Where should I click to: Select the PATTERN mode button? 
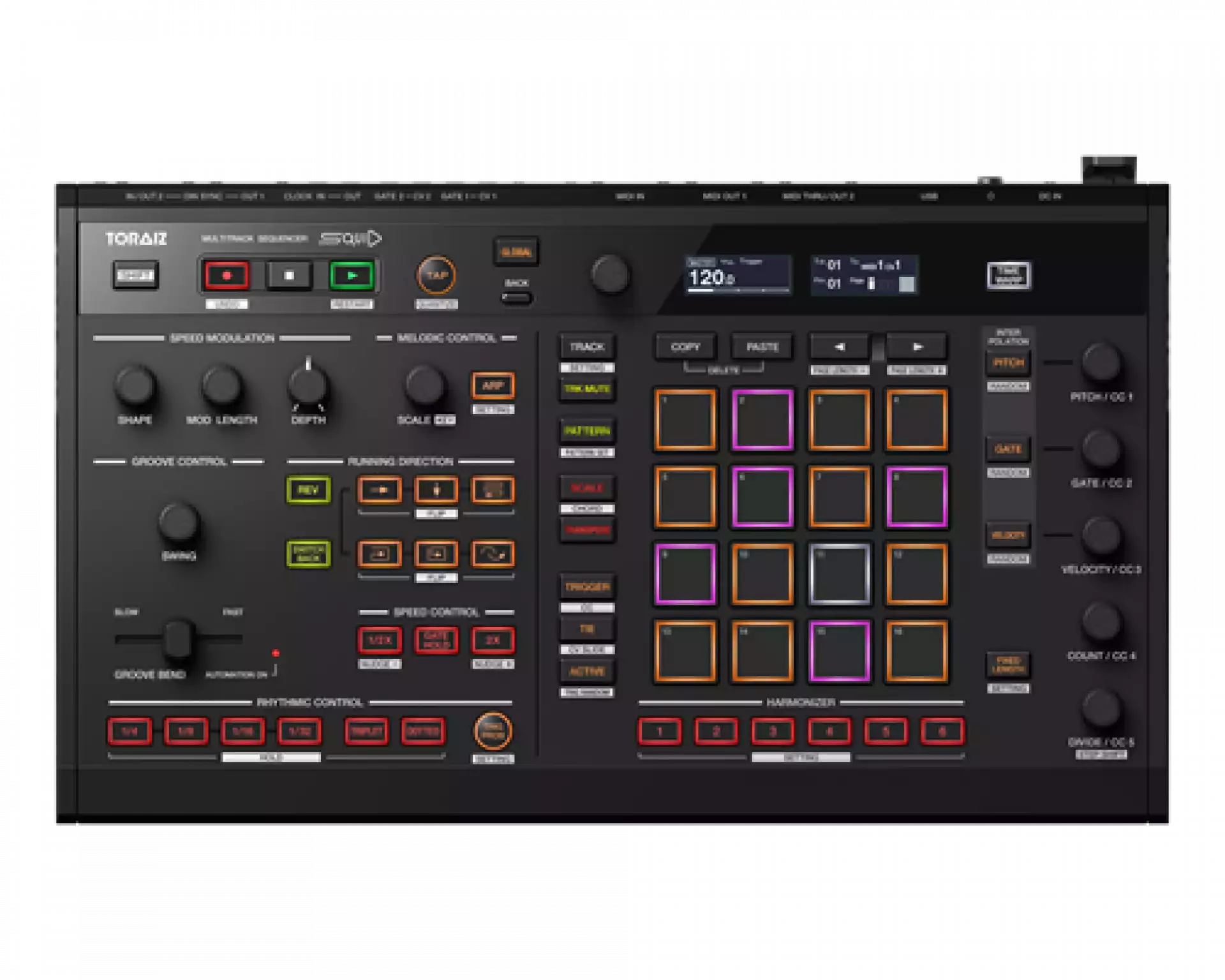point(587,431)
